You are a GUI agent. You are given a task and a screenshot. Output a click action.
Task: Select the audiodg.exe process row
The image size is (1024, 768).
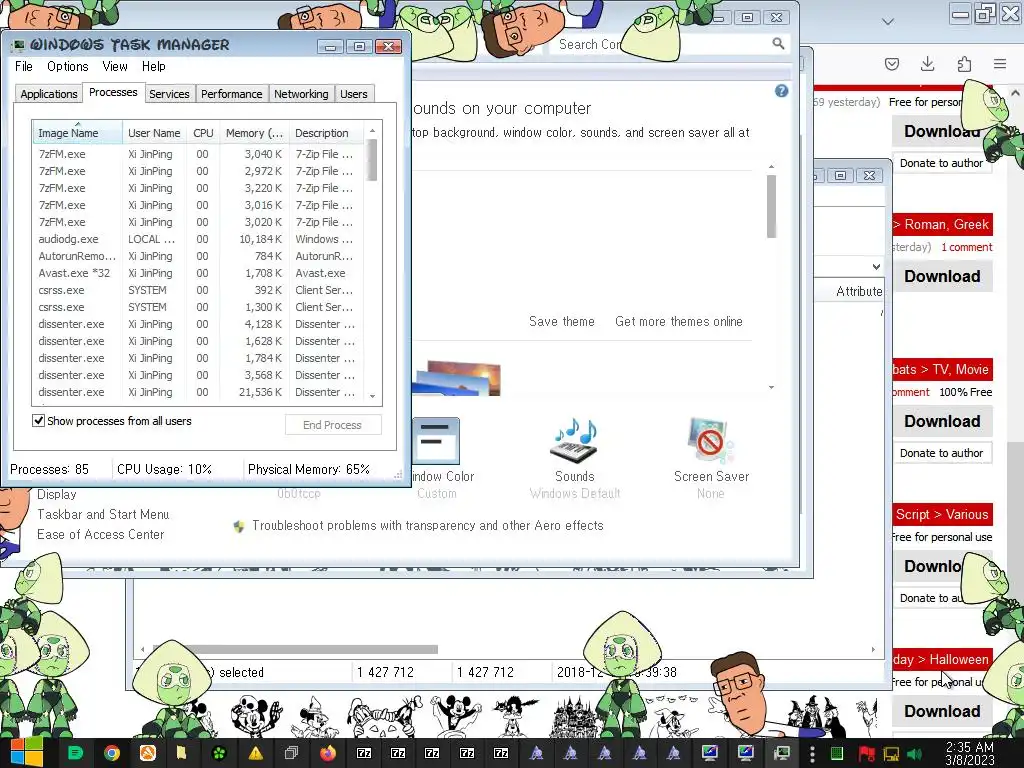[x=199, y=239]
